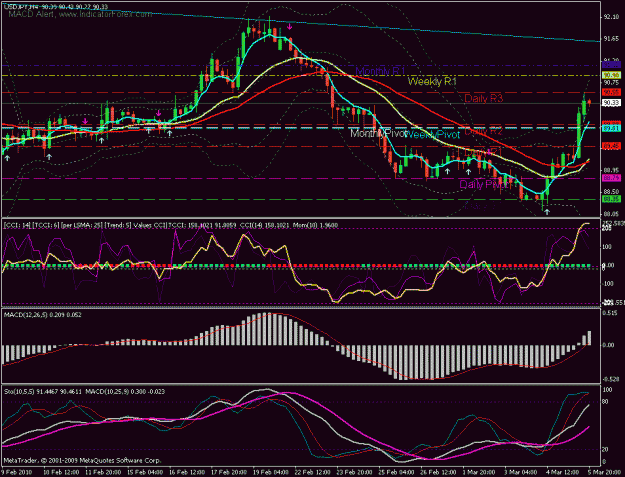The width and height of the screenshot is (625, 477).
Task: Click the 16 Feb 12:00 time label
Action: (x=186, y=472)
